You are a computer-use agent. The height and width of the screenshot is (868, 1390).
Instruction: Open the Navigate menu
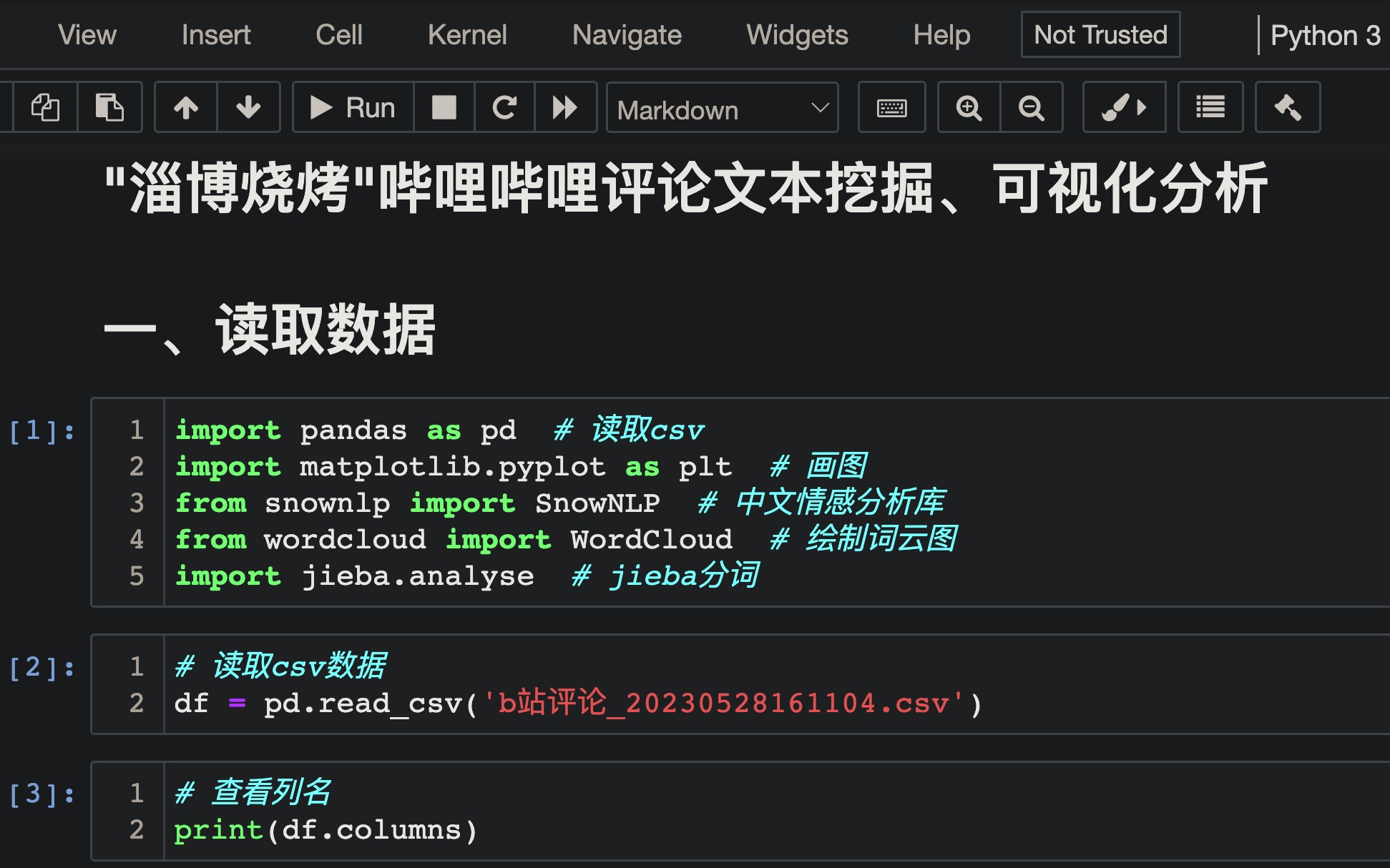[x=627, y=34]
